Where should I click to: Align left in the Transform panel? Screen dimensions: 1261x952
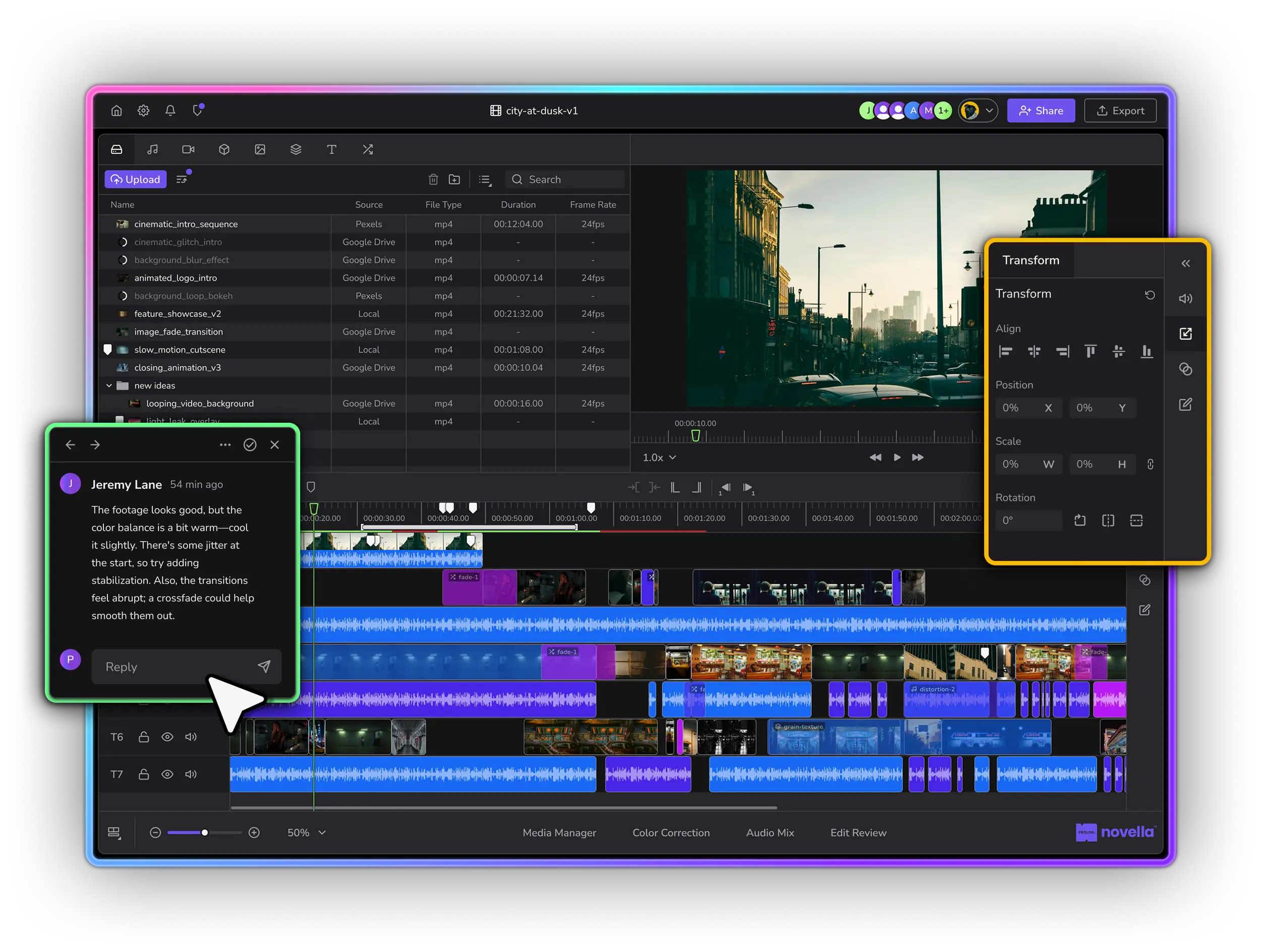pos(1006,352)
